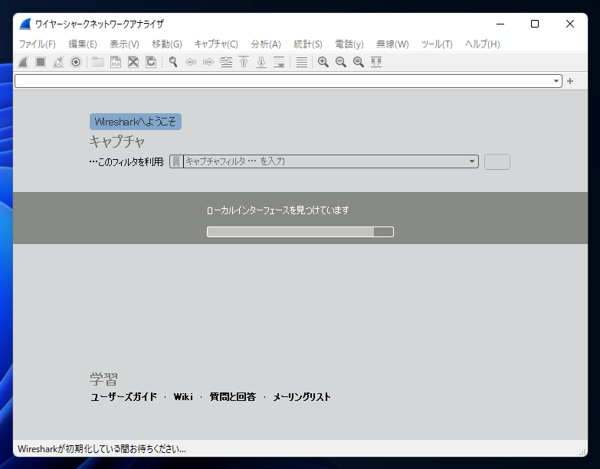Click the plus icon beside display filter
This screenshot has width=600, height=469.
click(570, 81)
